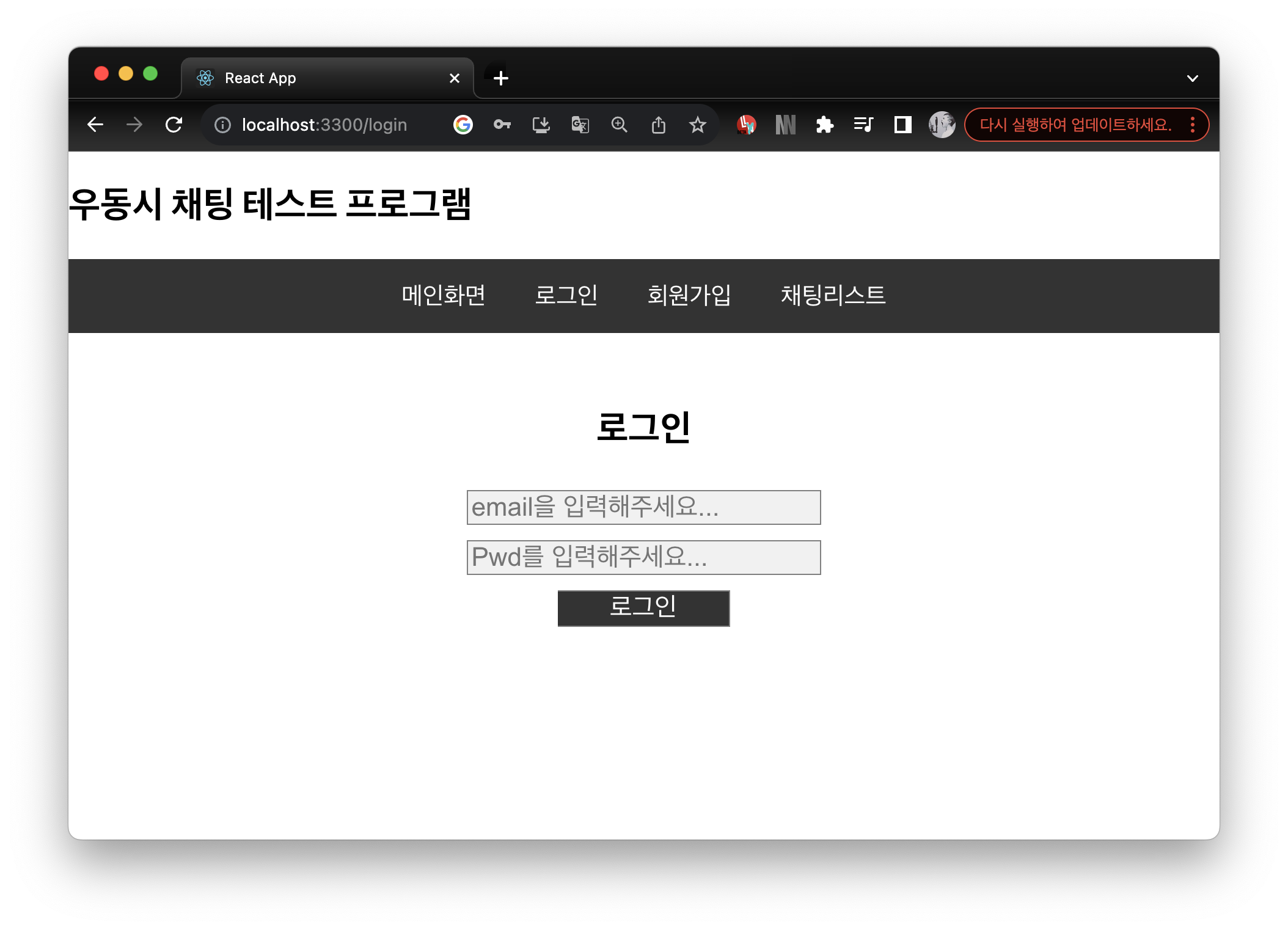This screenshot has width=1288, height=930.
Task: Click the email input field
Action: (643, 507)
